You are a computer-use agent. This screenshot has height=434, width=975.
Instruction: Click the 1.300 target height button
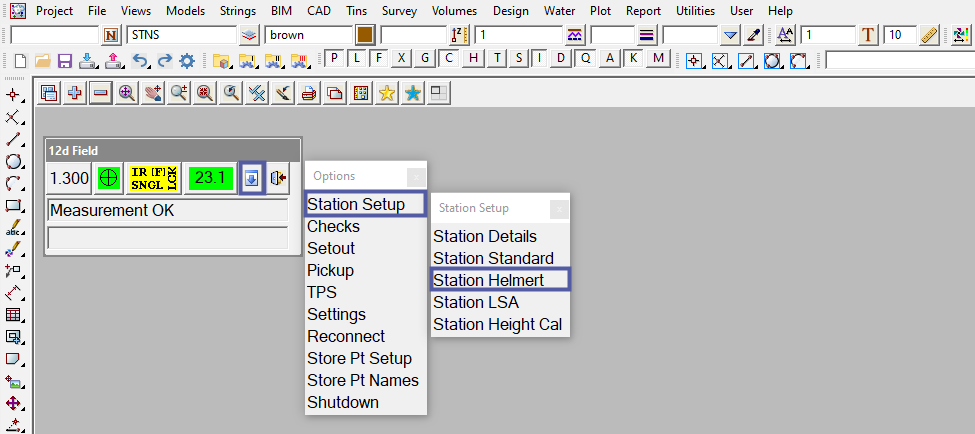pos(69,178)
